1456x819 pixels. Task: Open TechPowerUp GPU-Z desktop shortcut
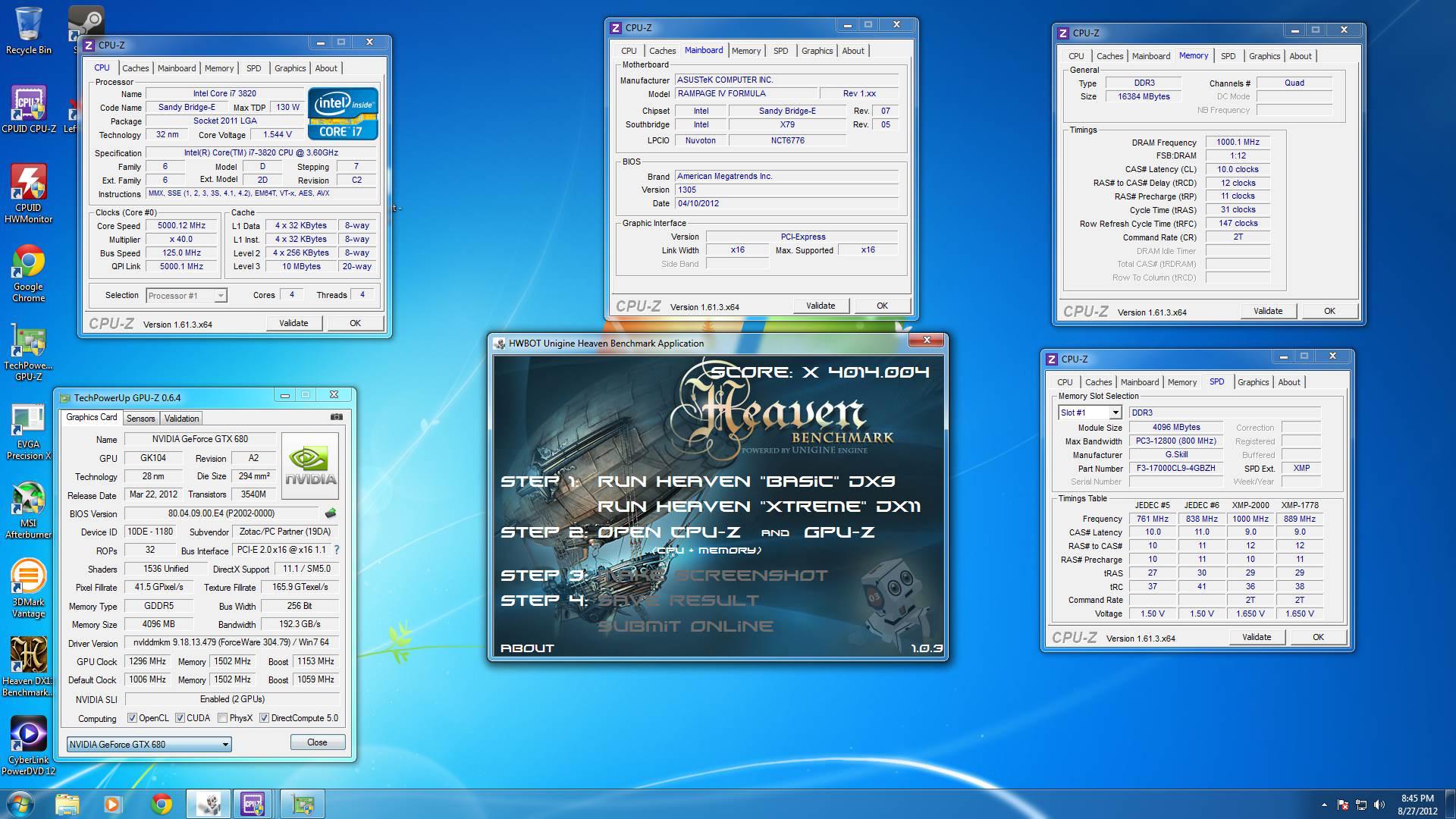point(28,353)
